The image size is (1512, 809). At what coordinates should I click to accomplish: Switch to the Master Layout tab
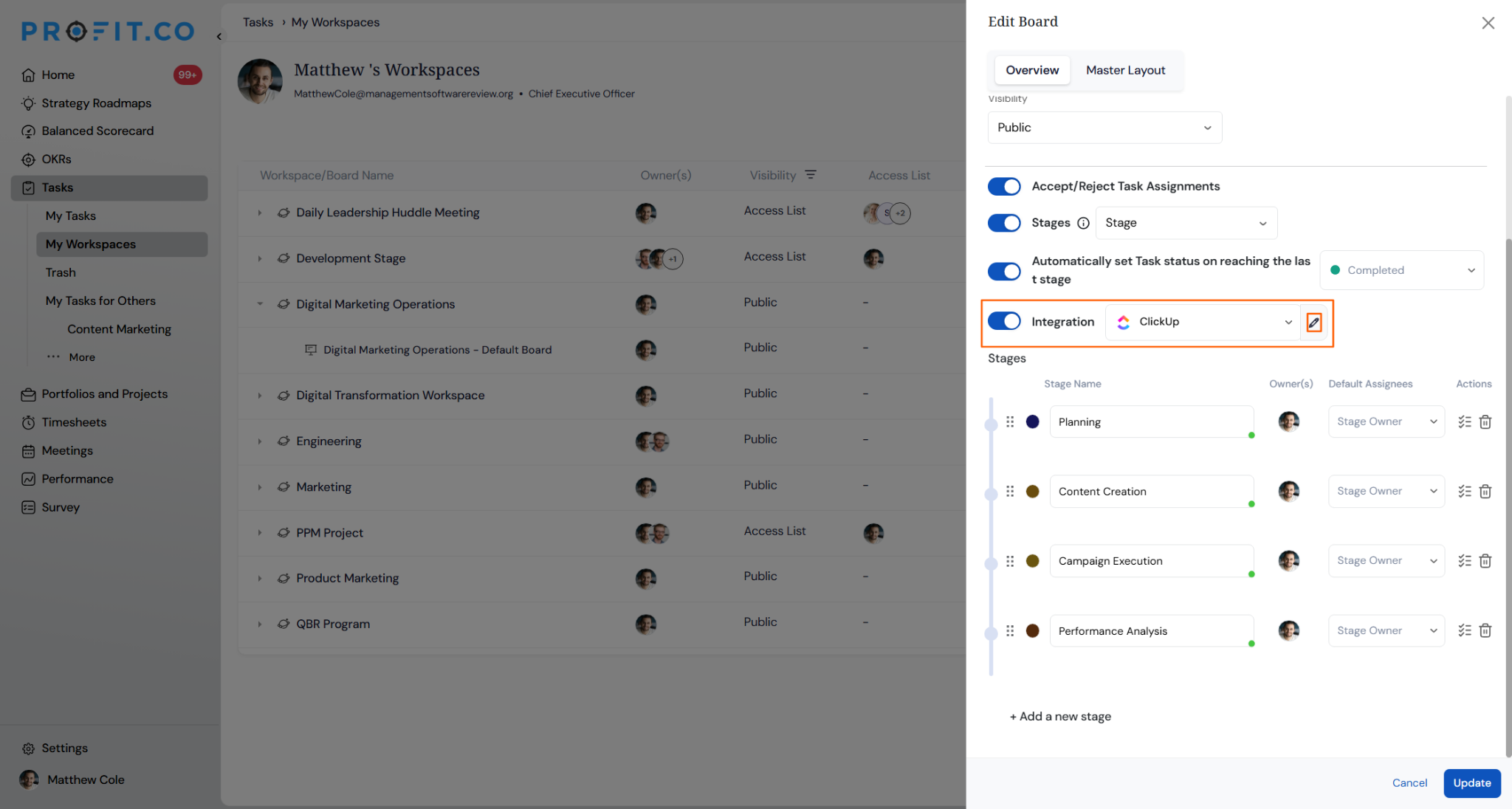(1125, 70)
